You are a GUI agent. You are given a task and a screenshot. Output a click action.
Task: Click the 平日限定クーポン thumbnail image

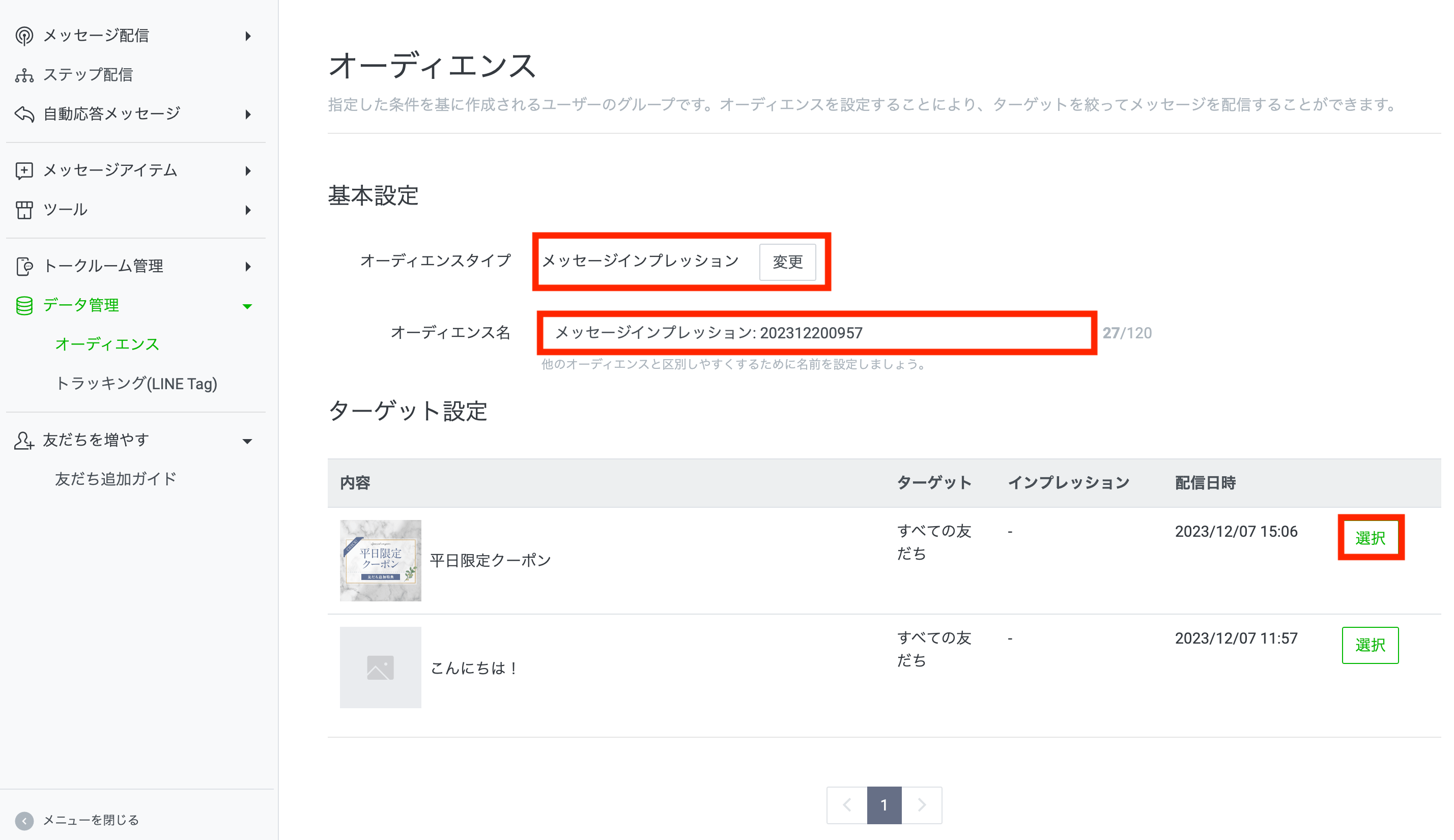pyautogui.click(x=380, y=560)
